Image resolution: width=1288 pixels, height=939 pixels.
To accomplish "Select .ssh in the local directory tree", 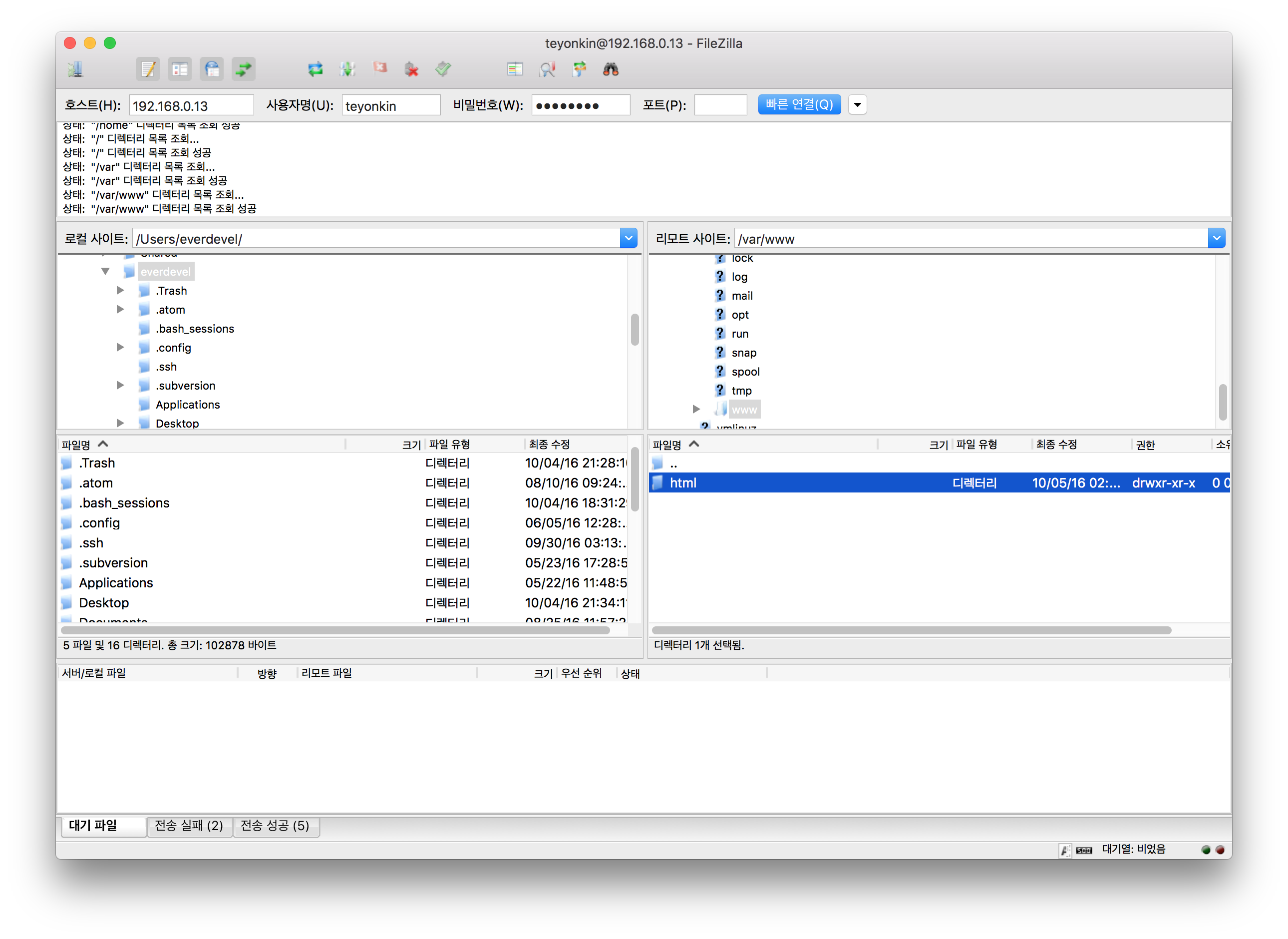I will [166, 367].
